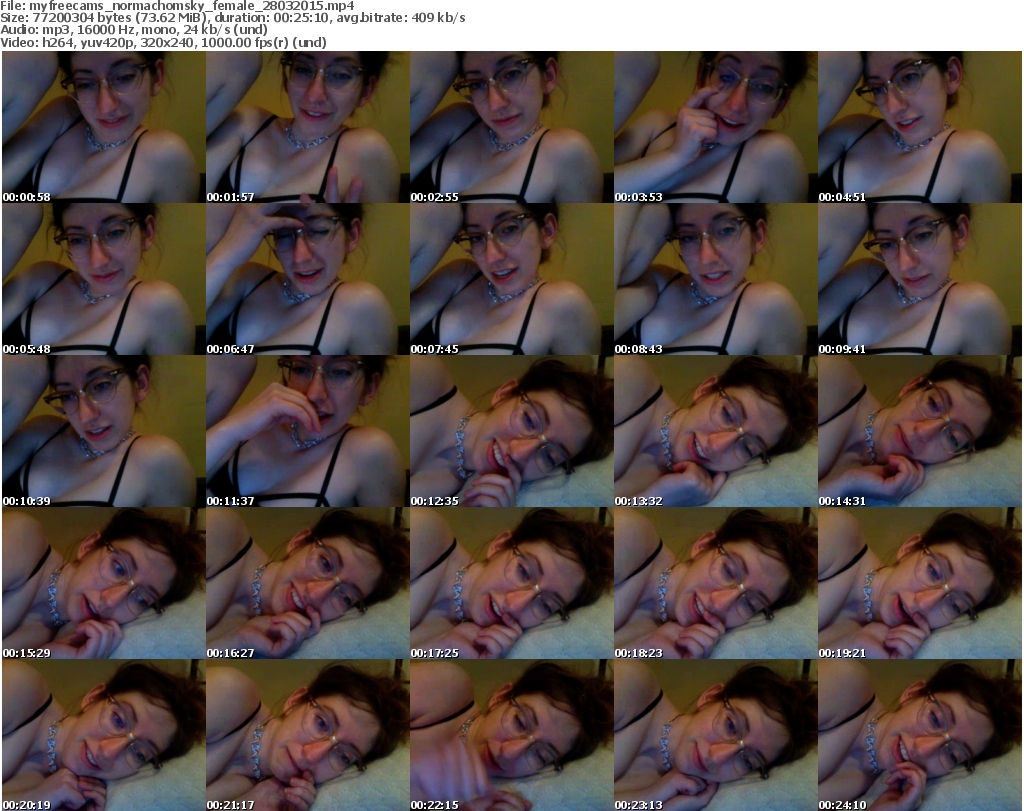The width and height of the screenshot is (1024, 811).
Task: Open the frame at 00:05:48
Action: point(104,279)
